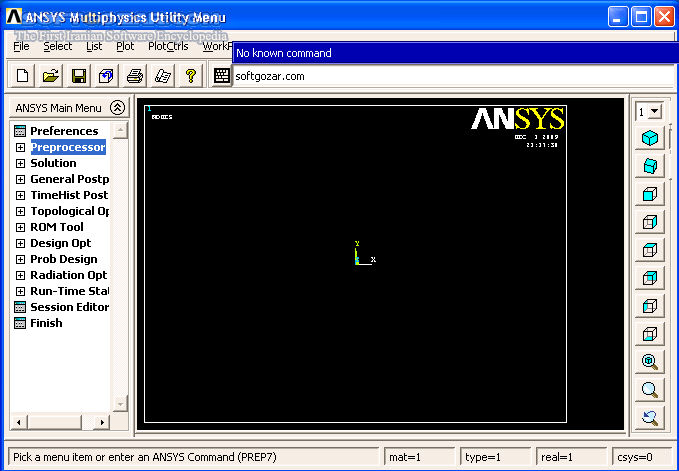Click the Save database floppy icon

pyautogui.click(x=78, y=76)
